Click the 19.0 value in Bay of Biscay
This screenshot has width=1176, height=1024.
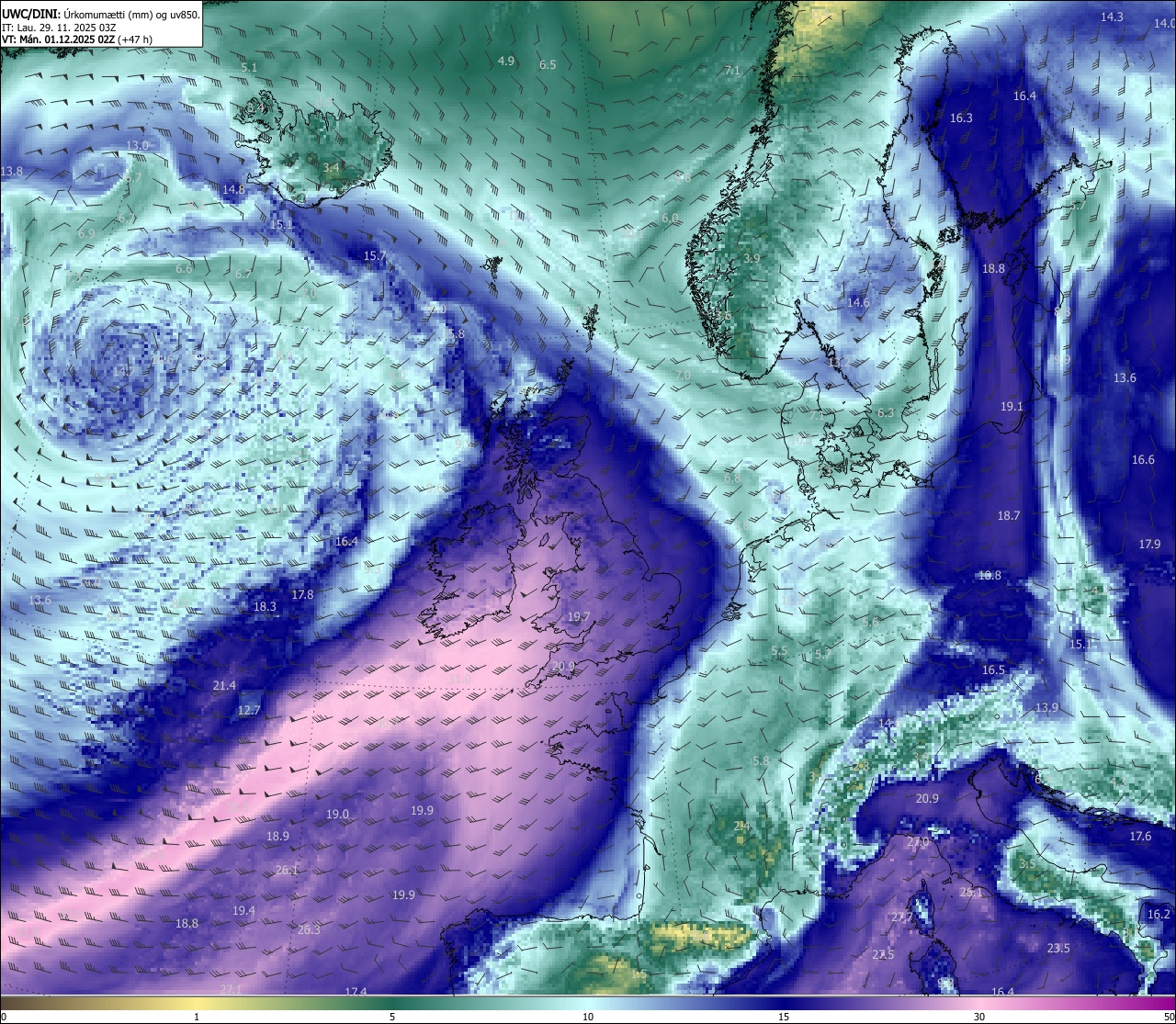337,815
